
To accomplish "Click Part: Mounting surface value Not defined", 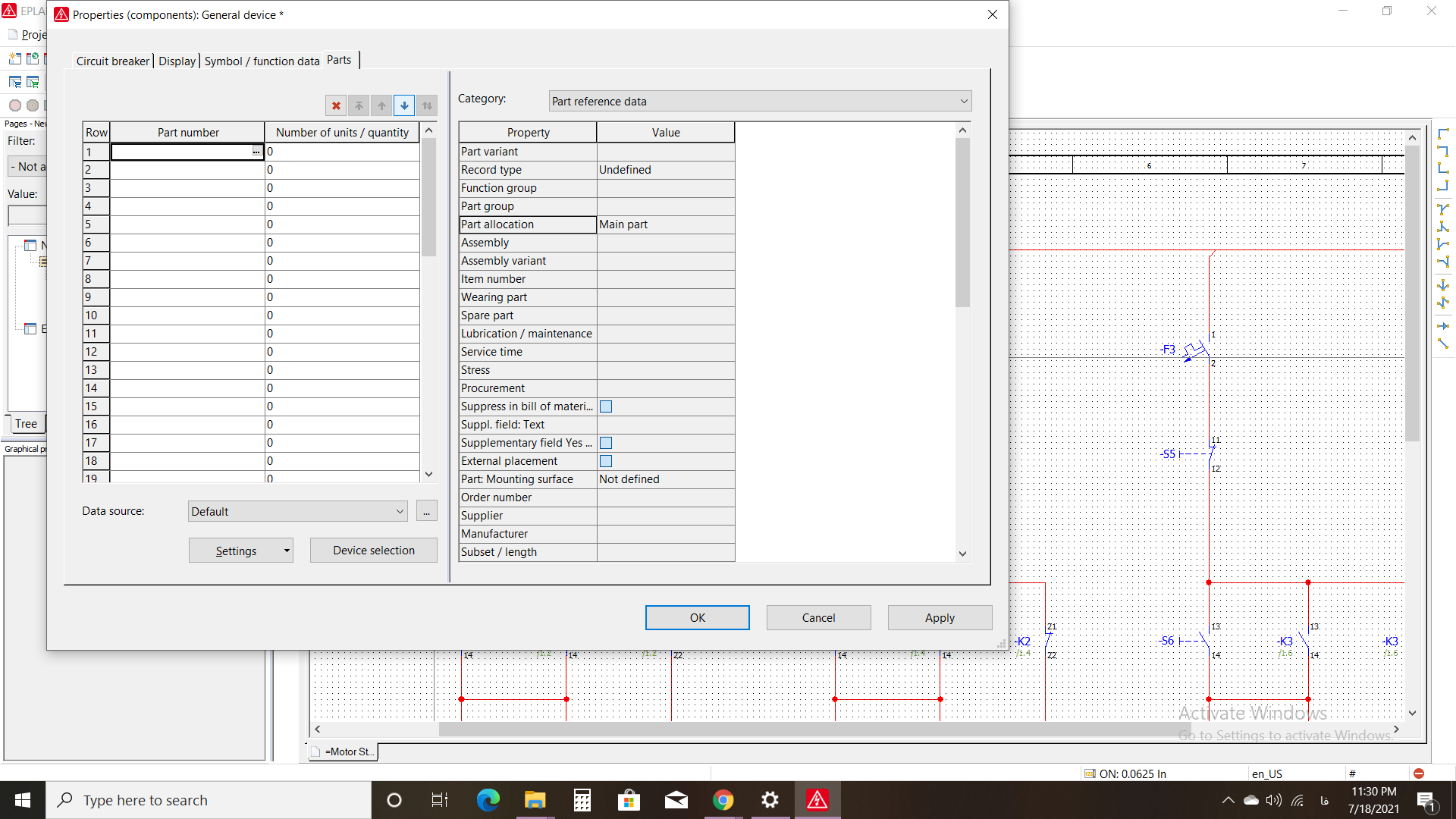I will [x=666, y=479].
